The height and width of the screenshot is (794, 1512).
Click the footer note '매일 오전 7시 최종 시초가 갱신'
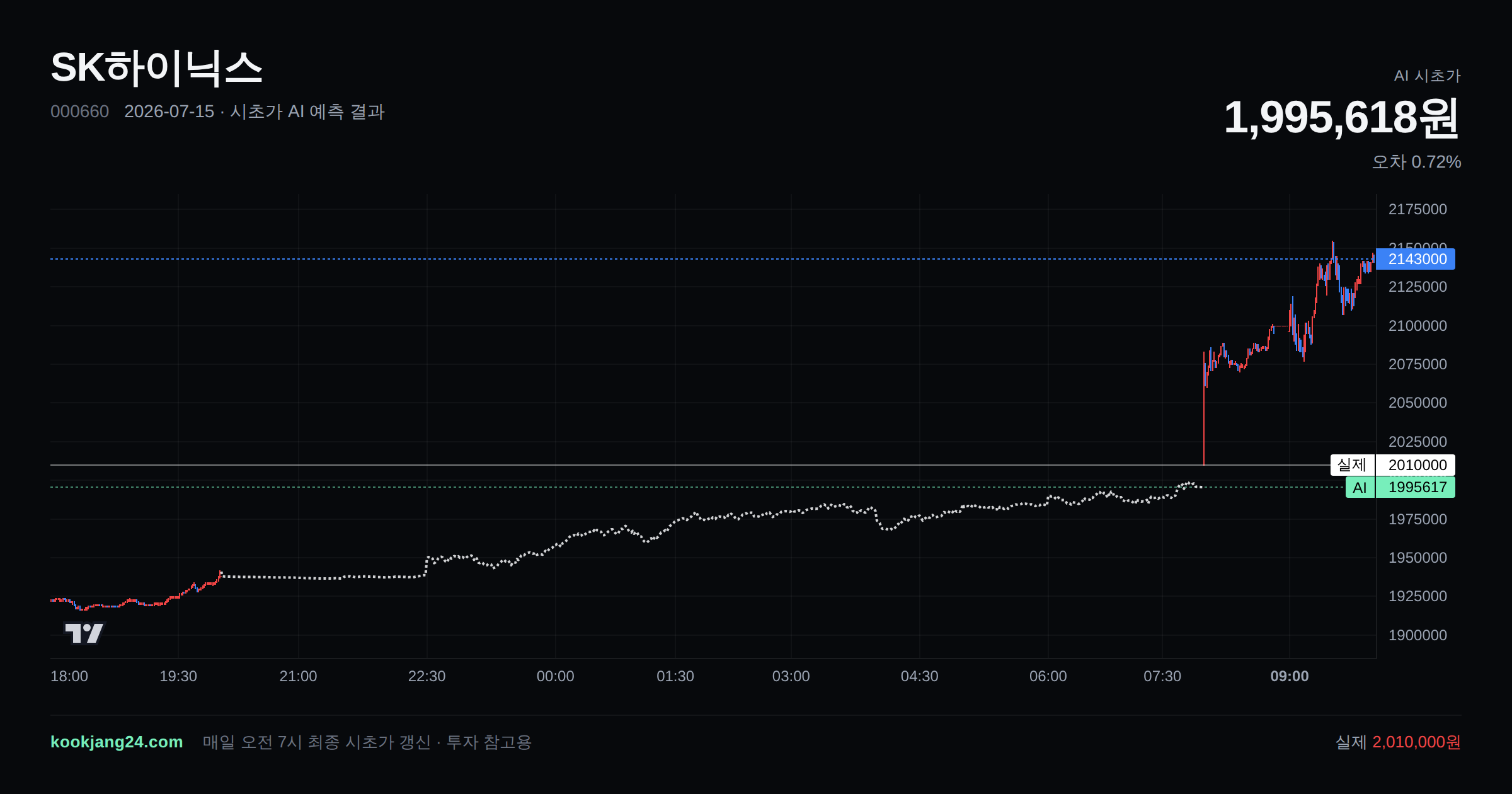(317, 742)
